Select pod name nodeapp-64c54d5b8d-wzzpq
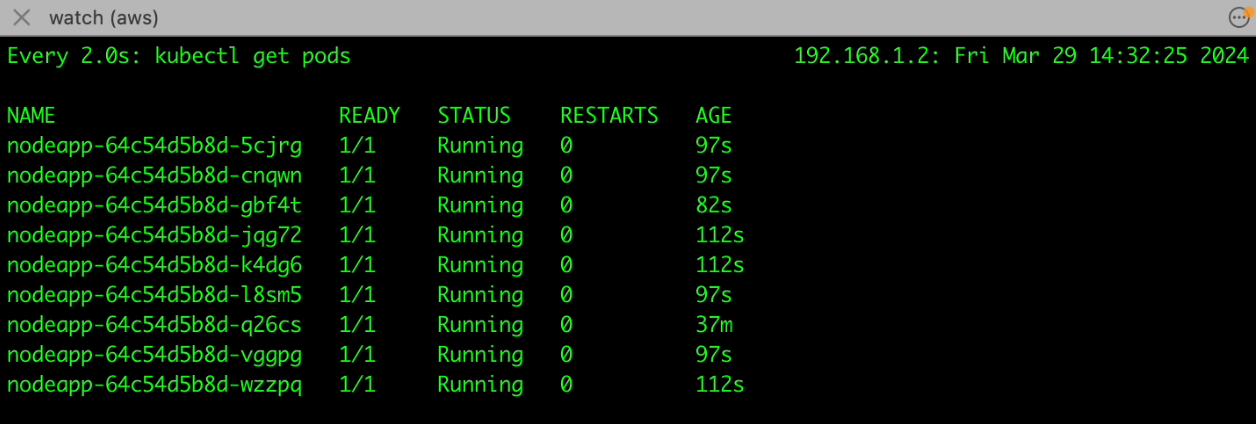This screenshot has height=424, width=1256. pos(154,386)
